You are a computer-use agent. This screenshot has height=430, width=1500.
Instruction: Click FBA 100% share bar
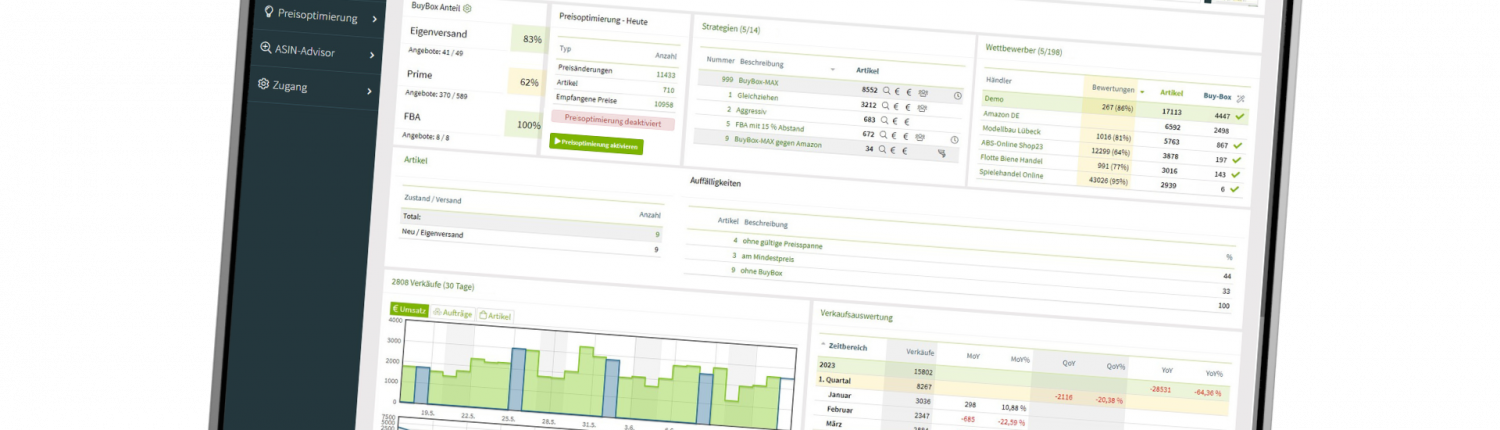pyautogui.click(x=525, y=126)
